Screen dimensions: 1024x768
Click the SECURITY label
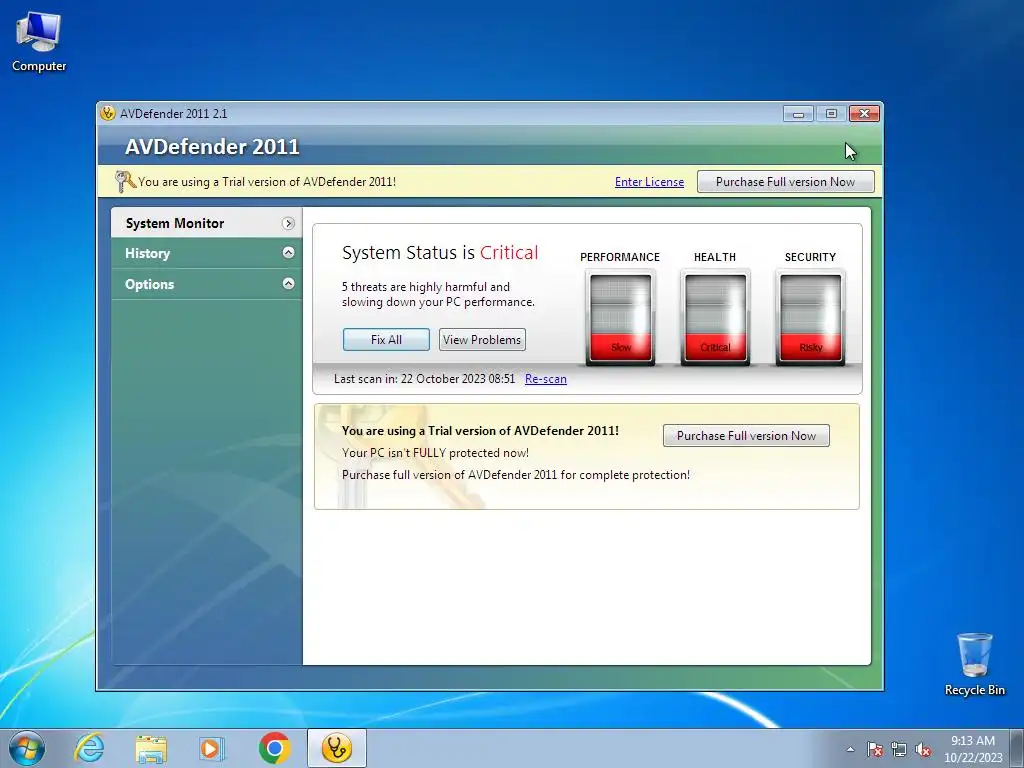(810, 257)
